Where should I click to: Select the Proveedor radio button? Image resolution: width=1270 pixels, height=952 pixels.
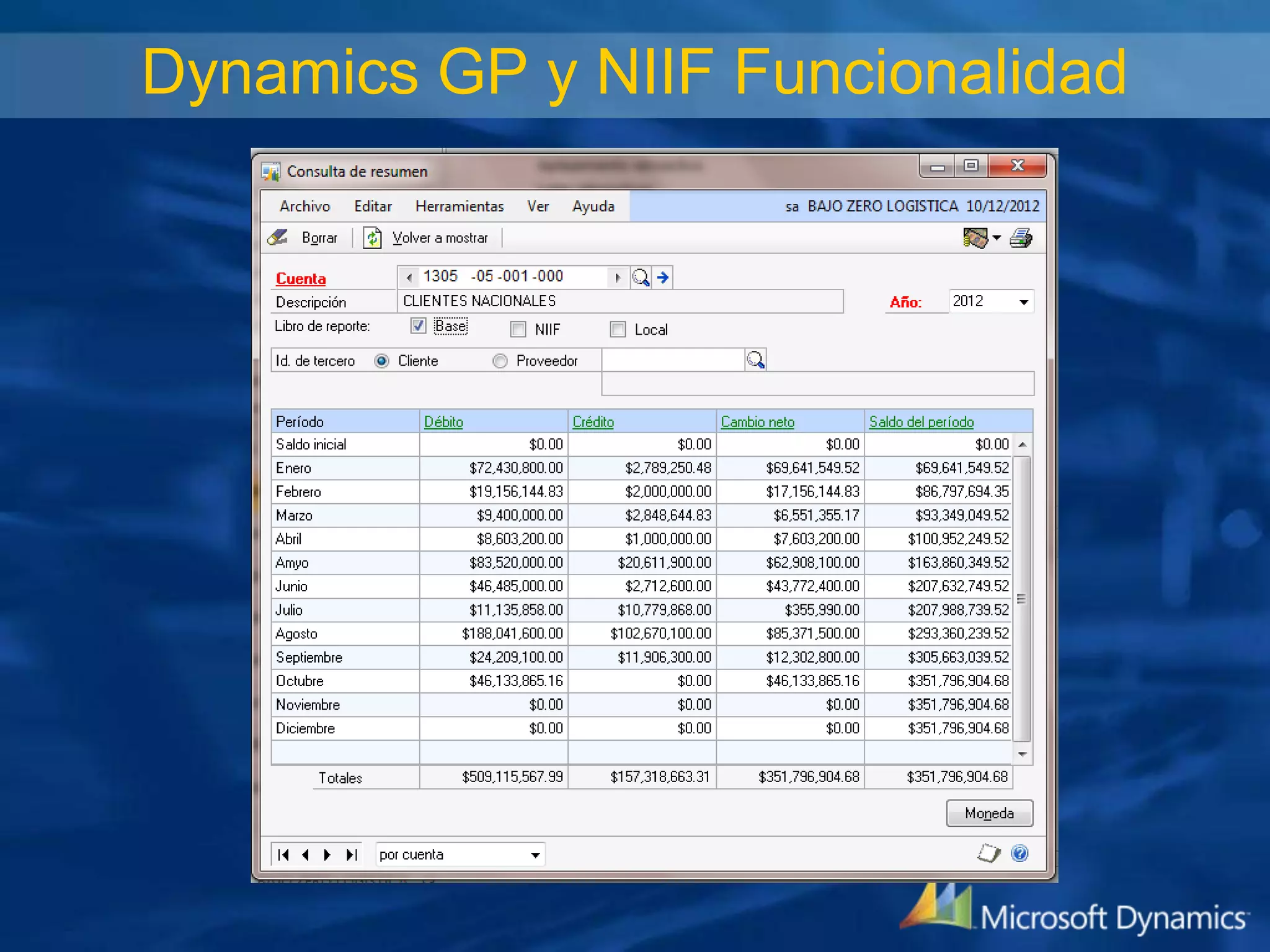tap(500, 361)
